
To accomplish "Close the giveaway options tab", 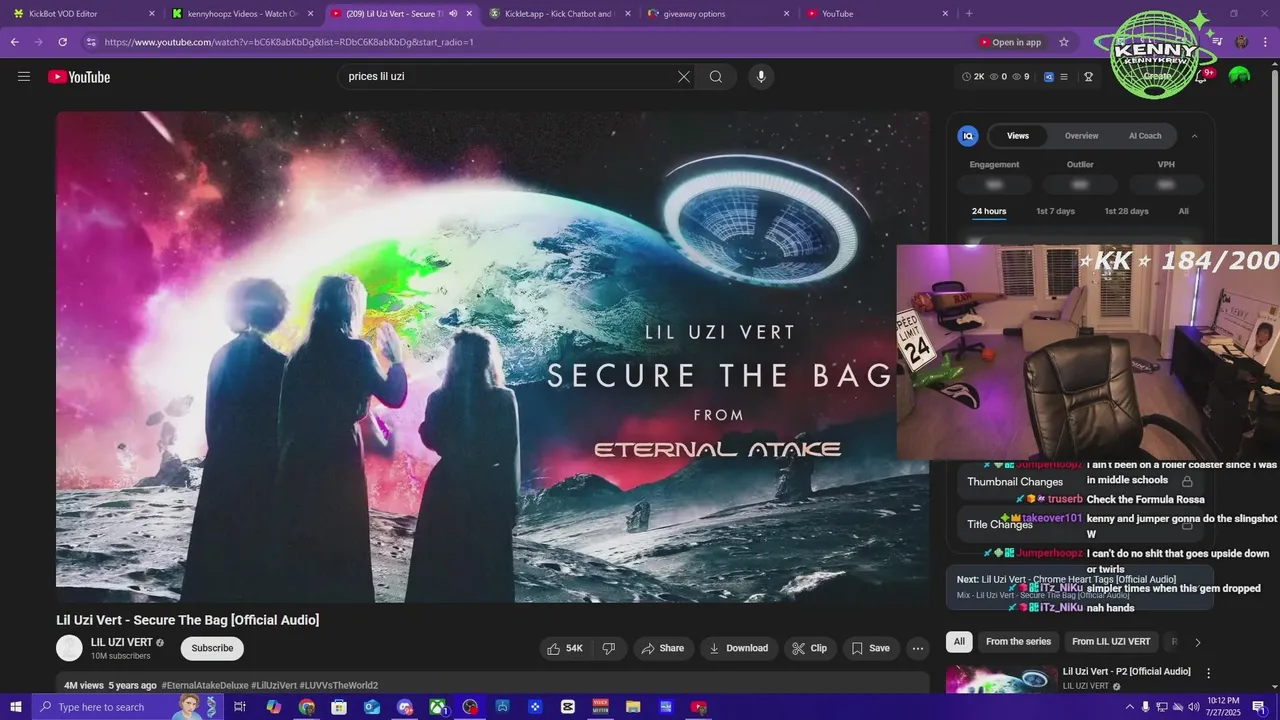I will pos(786,13).
